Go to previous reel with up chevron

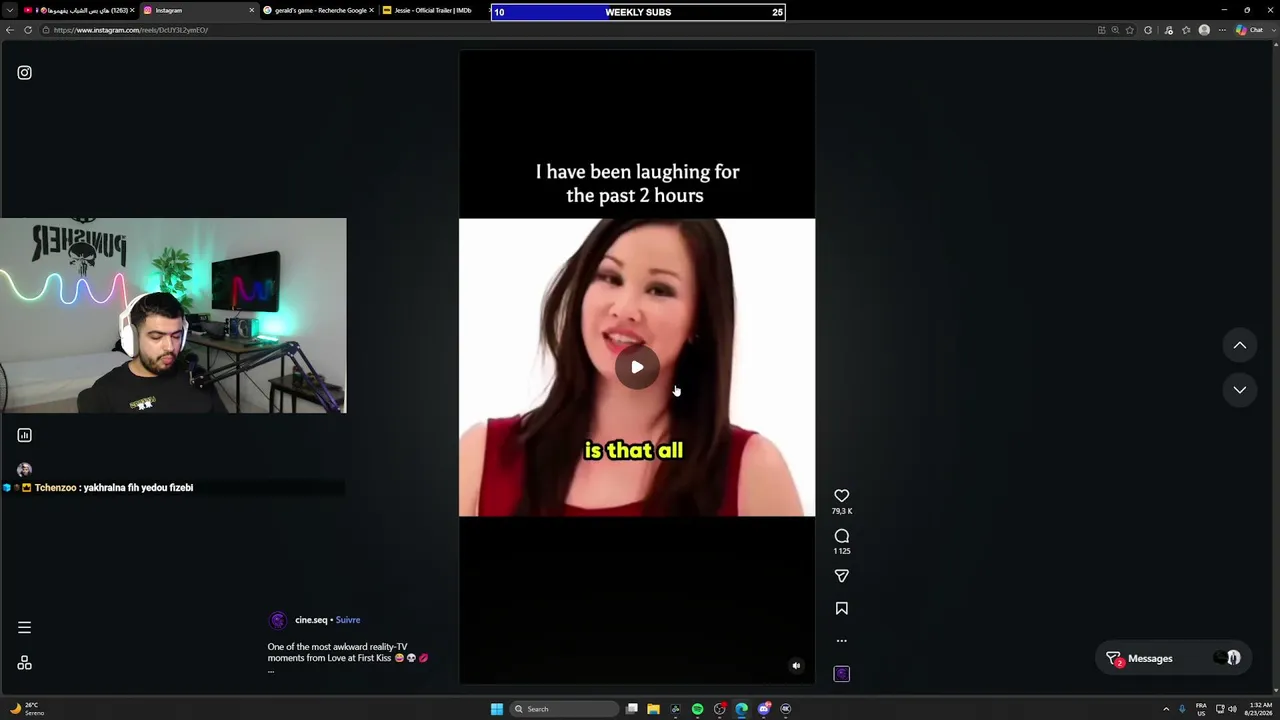coord(1239,345)
